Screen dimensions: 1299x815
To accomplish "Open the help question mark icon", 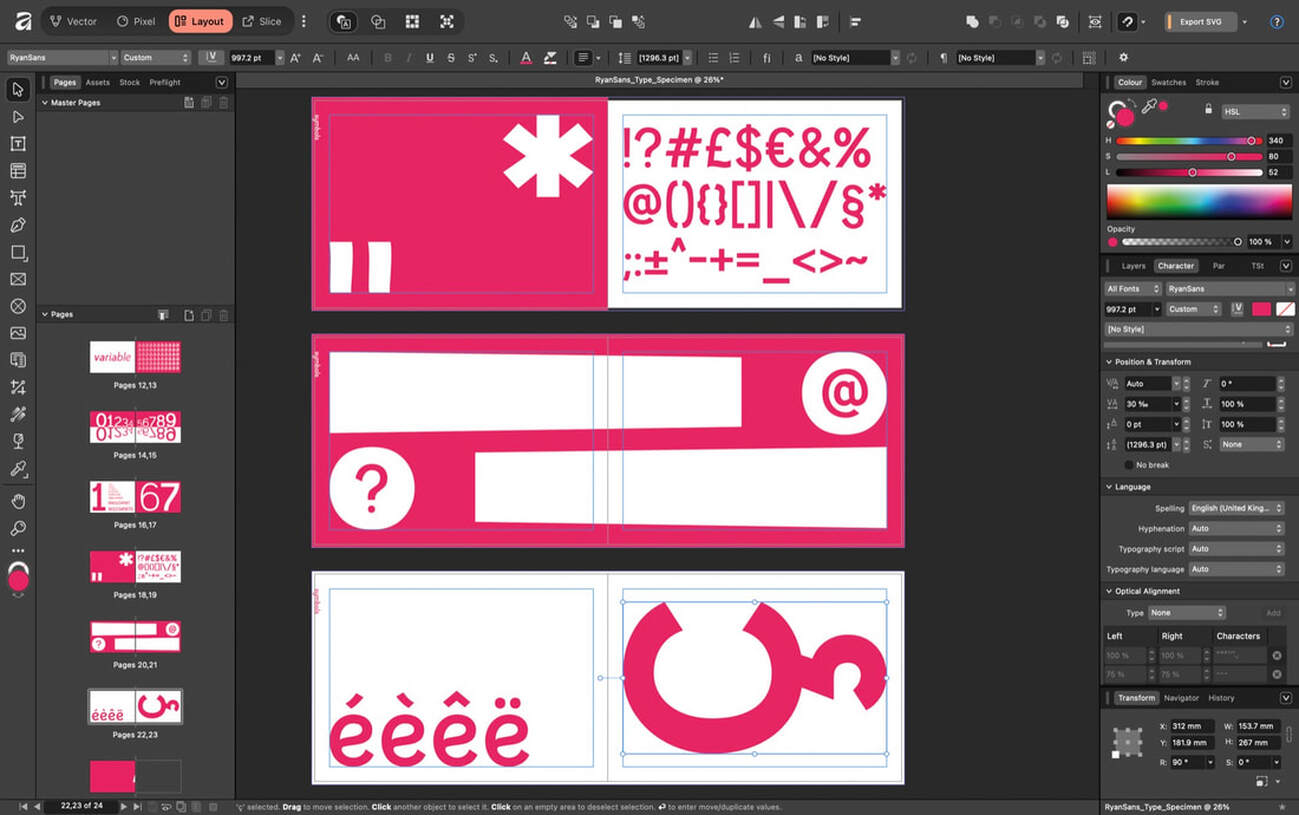I will point(1277,21).
